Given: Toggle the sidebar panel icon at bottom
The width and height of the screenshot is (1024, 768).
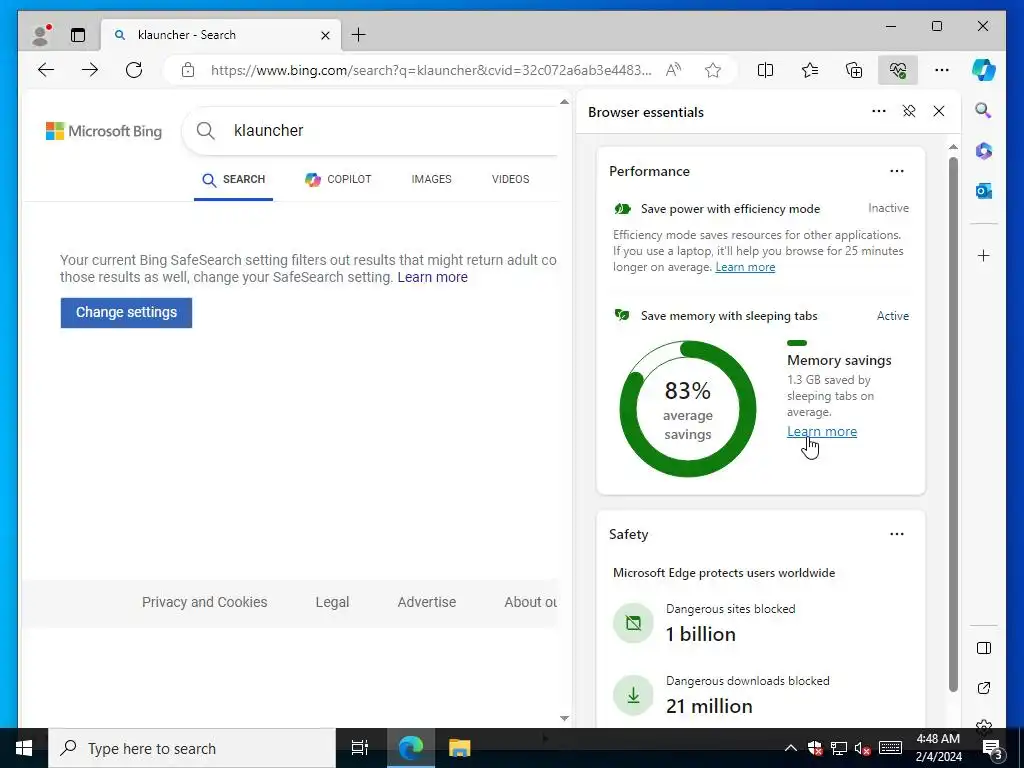Looking at the screenshot, I should click(984, 648).
